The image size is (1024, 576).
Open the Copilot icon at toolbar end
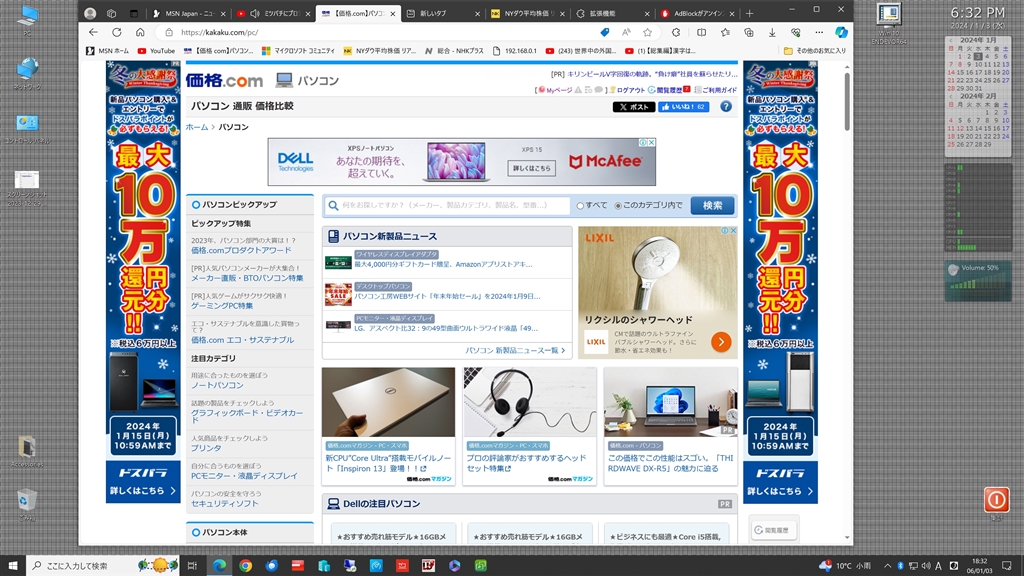(x=841, y=32)
